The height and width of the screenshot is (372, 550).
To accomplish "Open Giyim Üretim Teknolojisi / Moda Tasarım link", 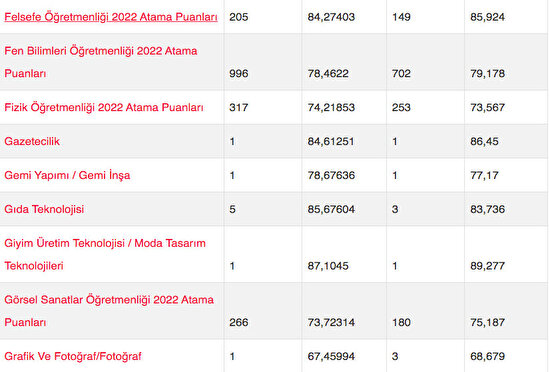I will coord(105,255).
